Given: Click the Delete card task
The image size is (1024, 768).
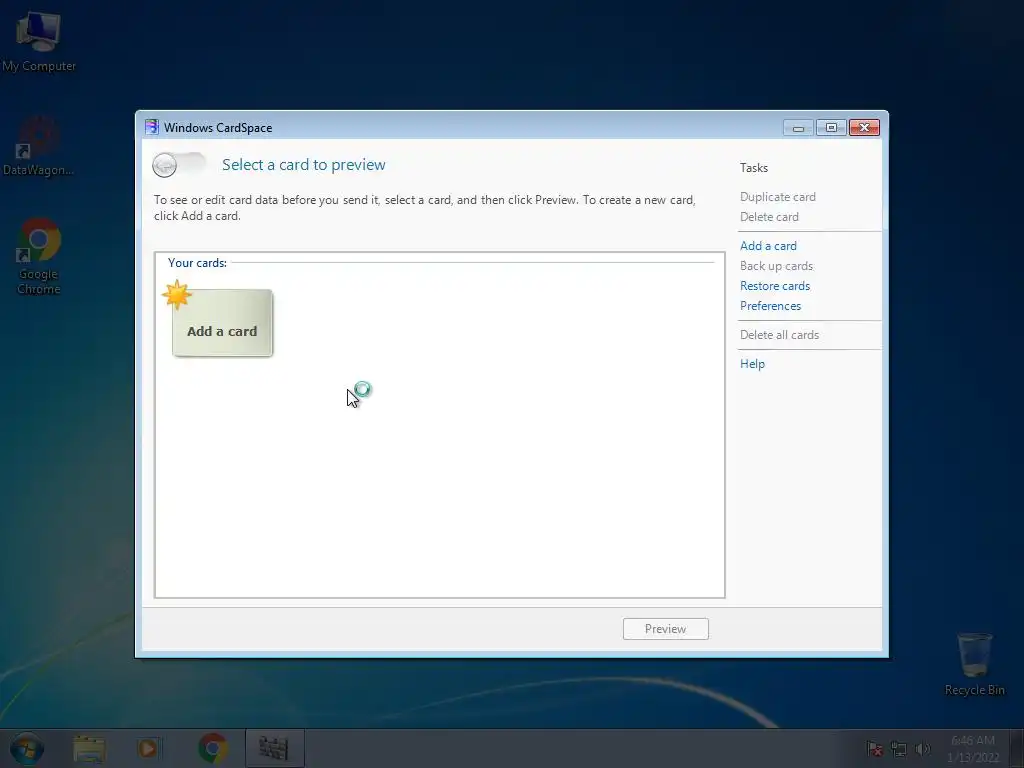Looking at the screenshot, I should tap(769, 217).
